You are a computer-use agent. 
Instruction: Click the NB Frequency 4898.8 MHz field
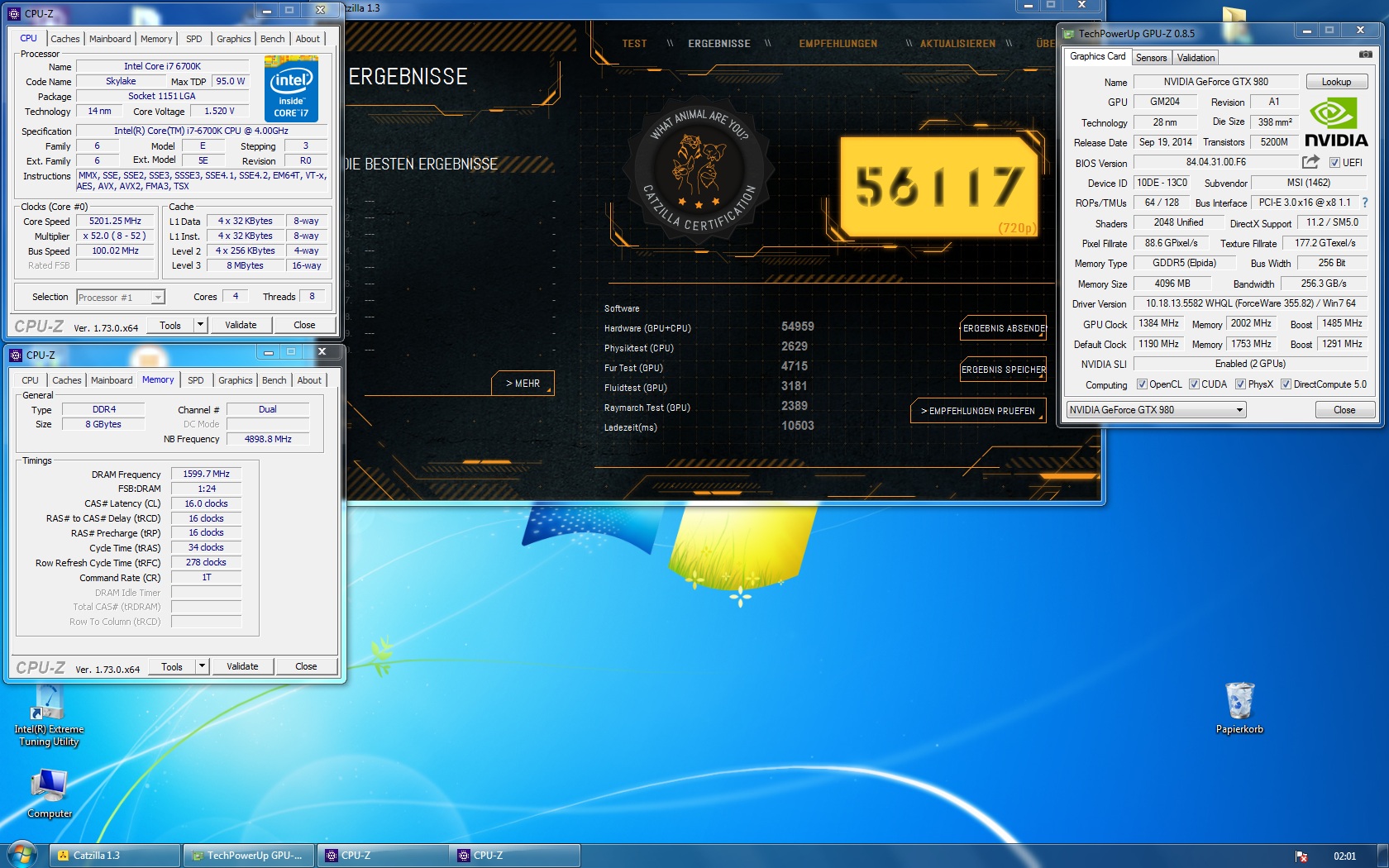[268, 439]
